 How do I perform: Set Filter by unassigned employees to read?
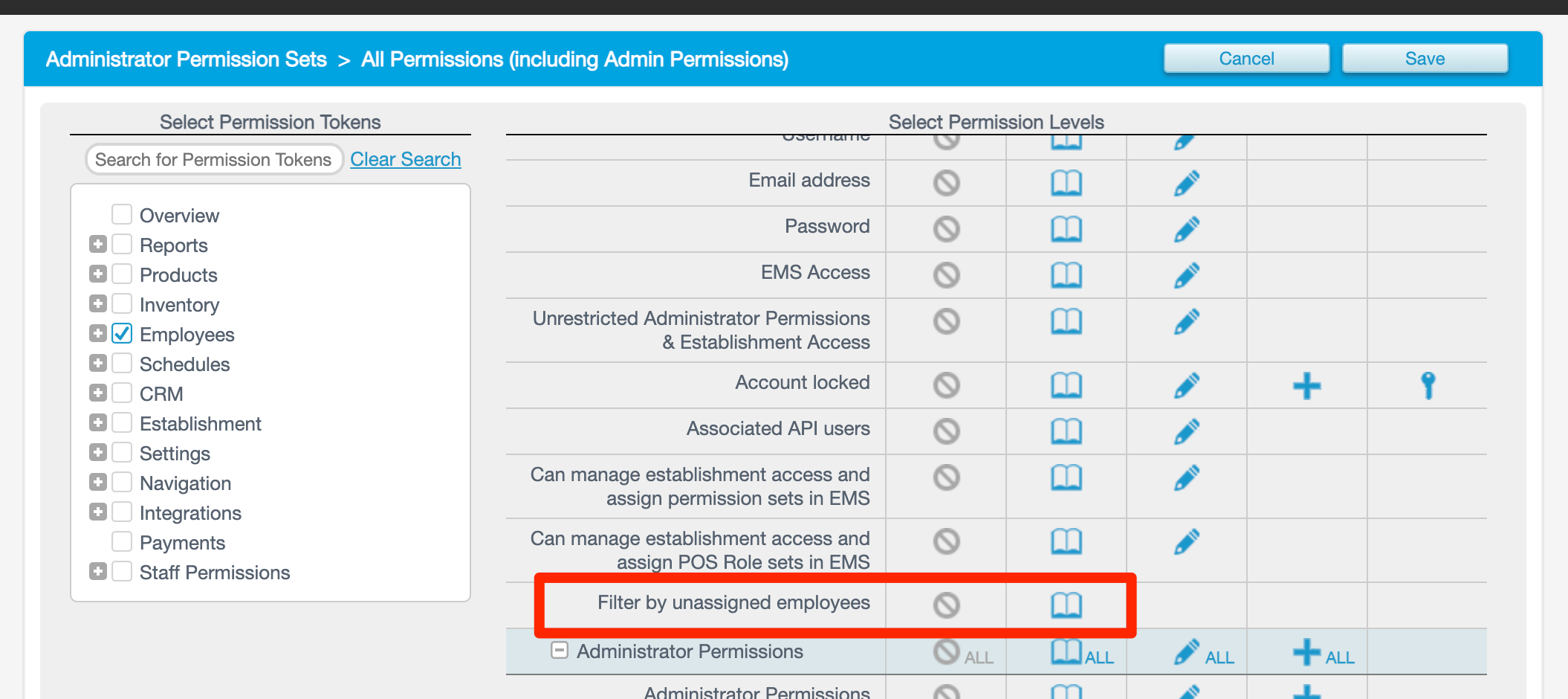[x=1066, y=605]
